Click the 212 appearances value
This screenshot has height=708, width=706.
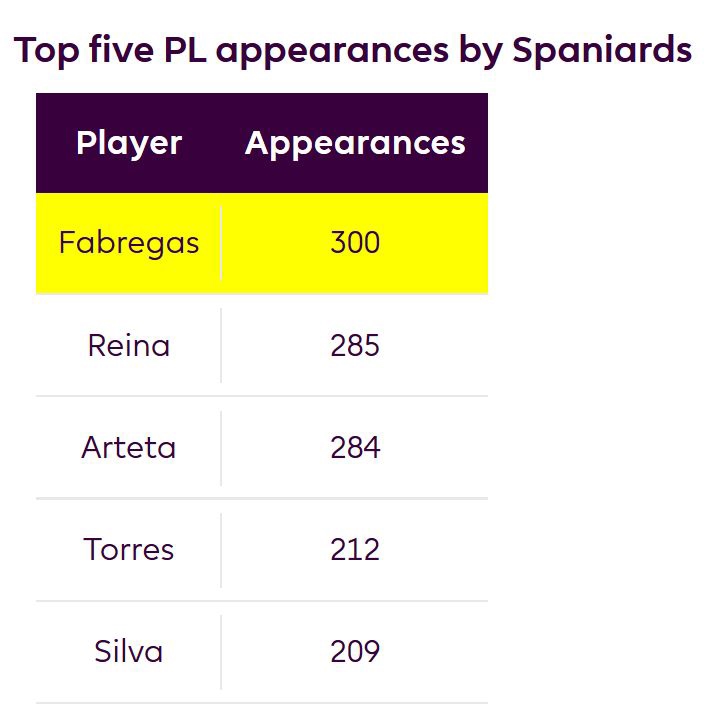[x=355, y=550]
